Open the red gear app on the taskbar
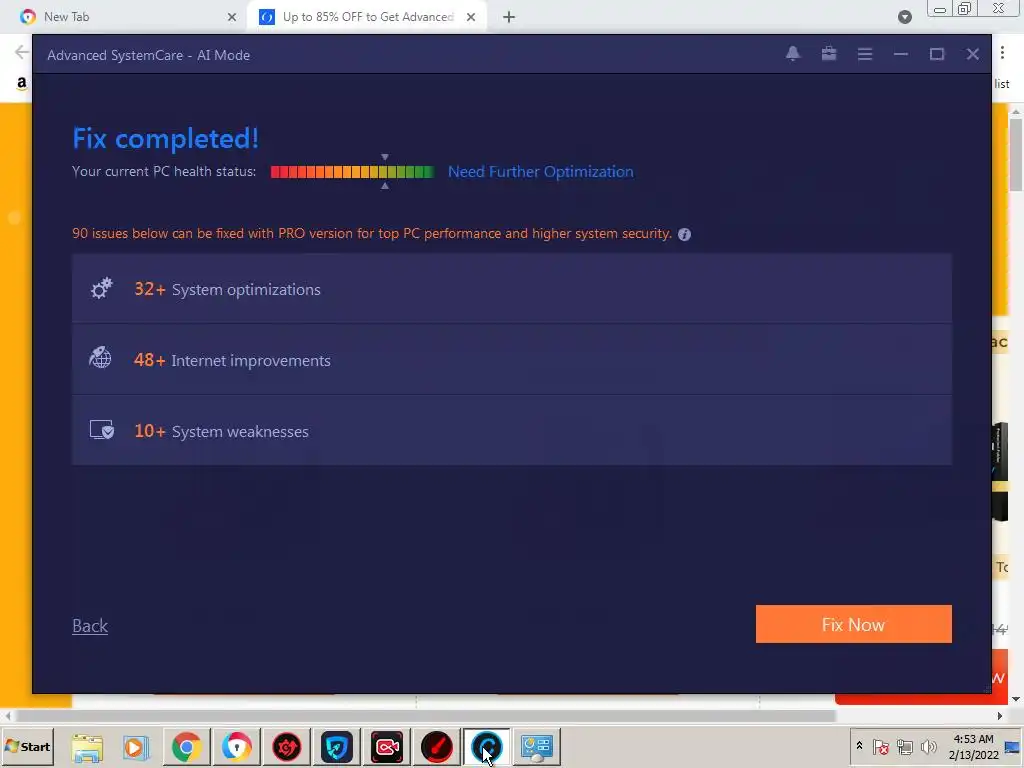The width and height of the screenshot is (1024, 768). pos(287,747)
